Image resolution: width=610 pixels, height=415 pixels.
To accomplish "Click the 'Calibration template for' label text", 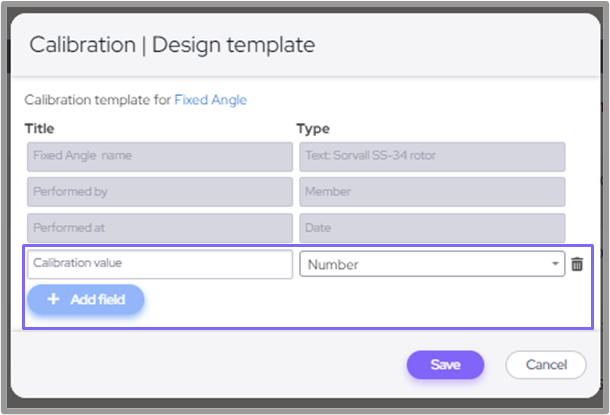I will pos(97,100).
